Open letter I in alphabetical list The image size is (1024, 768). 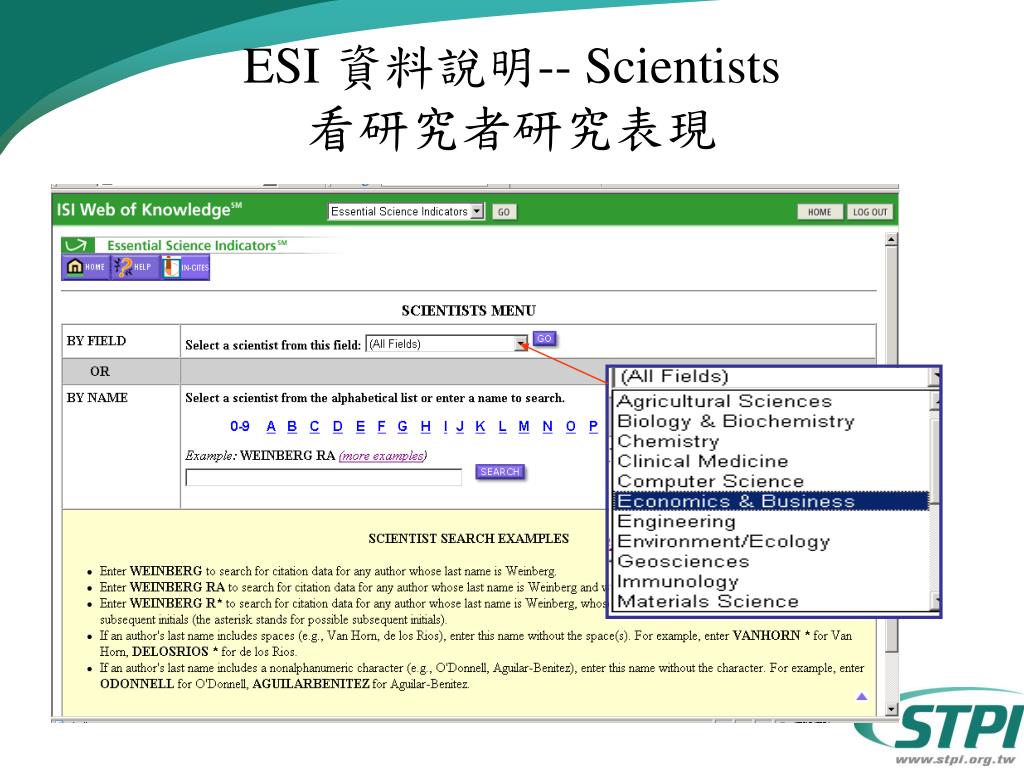[445, 426]
